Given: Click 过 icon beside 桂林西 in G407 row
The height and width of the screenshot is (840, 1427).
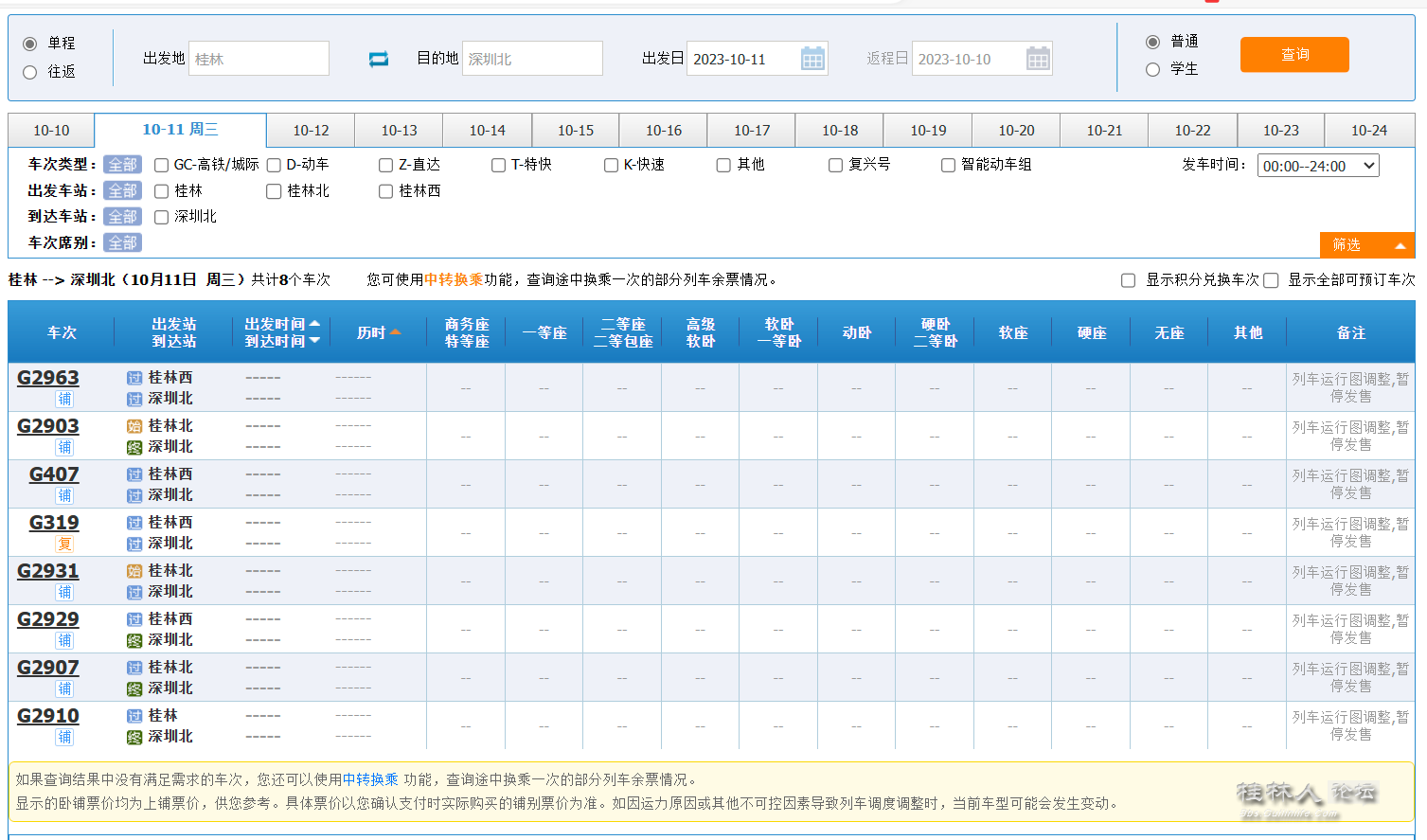Looking at the screenshot, I should tap(134, 474).
